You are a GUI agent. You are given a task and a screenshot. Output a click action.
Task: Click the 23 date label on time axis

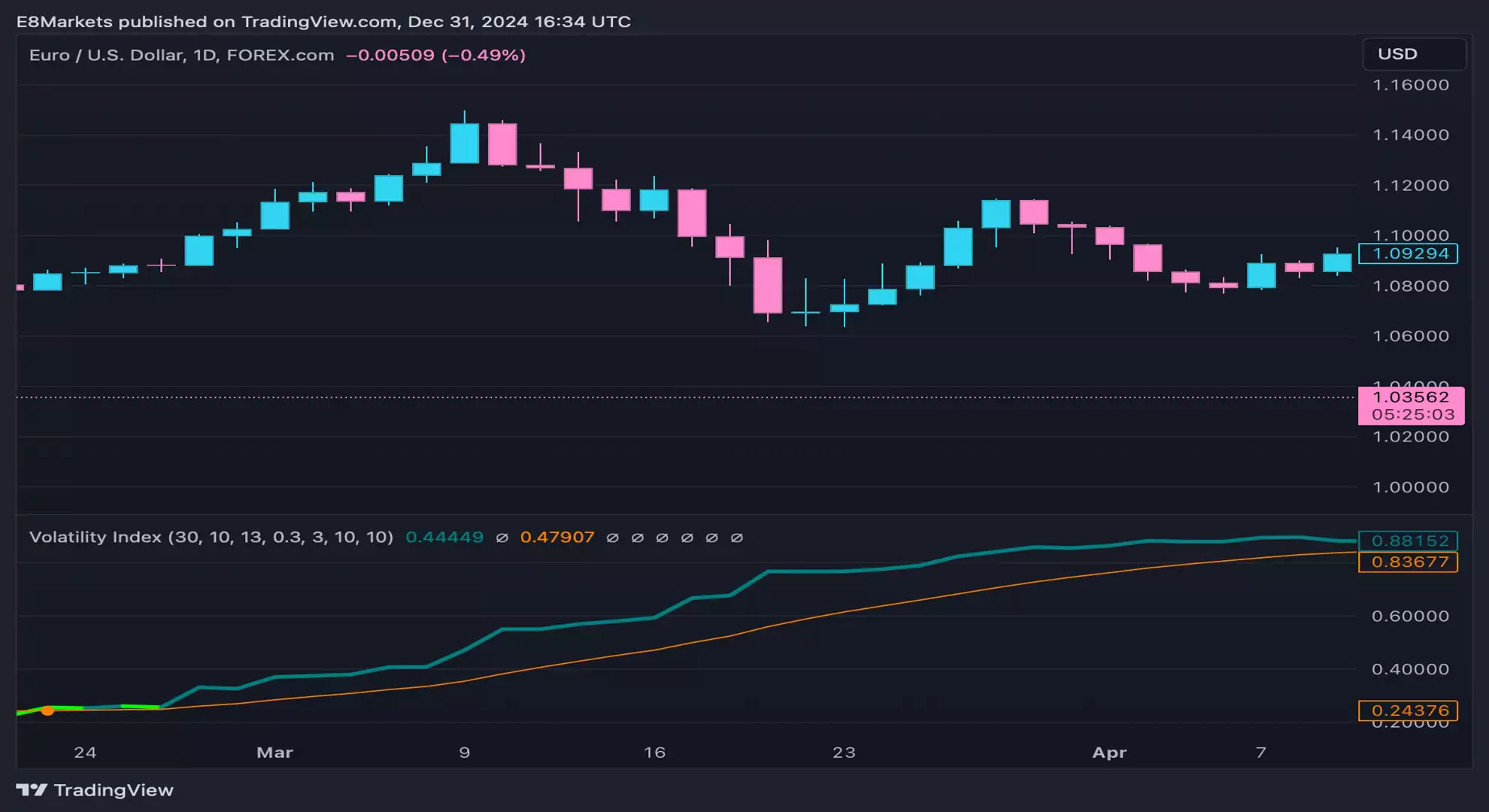(x=844, y=753)
